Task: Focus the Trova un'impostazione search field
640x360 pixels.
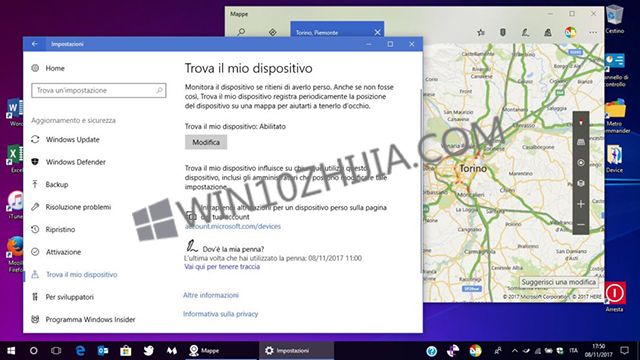Action: tap(98, 90)
